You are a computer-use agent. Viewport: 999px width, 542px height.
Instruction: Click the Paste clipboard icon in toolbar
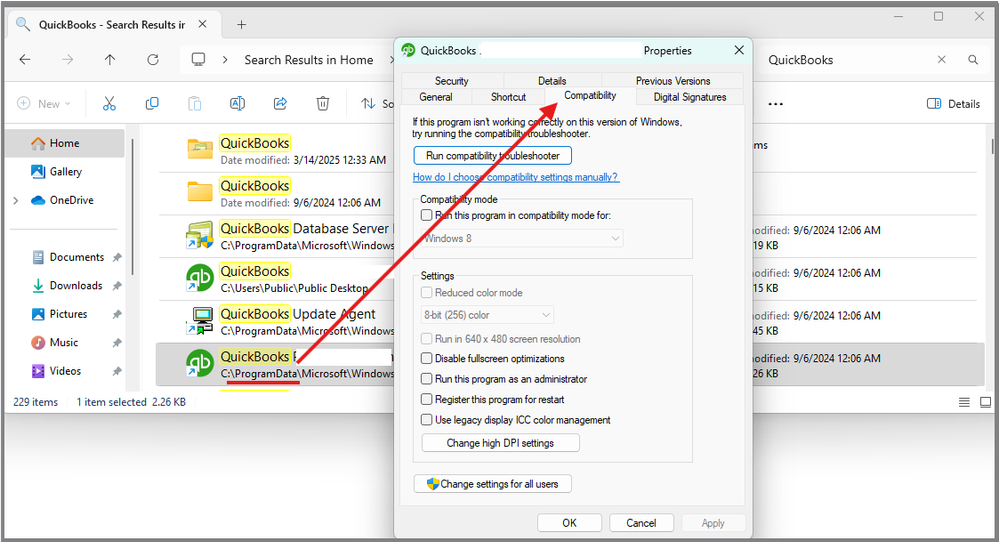pyautogui.click(x=194, y=103)
